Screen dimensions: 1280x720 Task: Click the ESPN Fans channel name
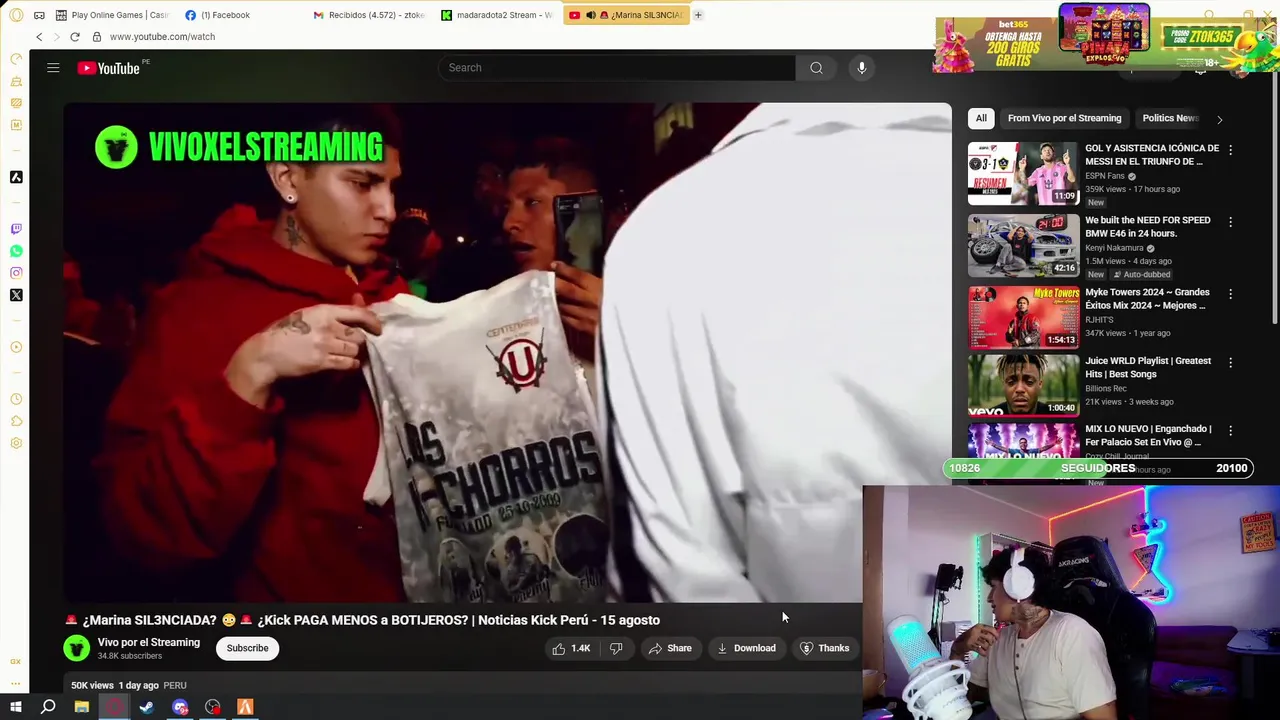(x=1105, y=176)
